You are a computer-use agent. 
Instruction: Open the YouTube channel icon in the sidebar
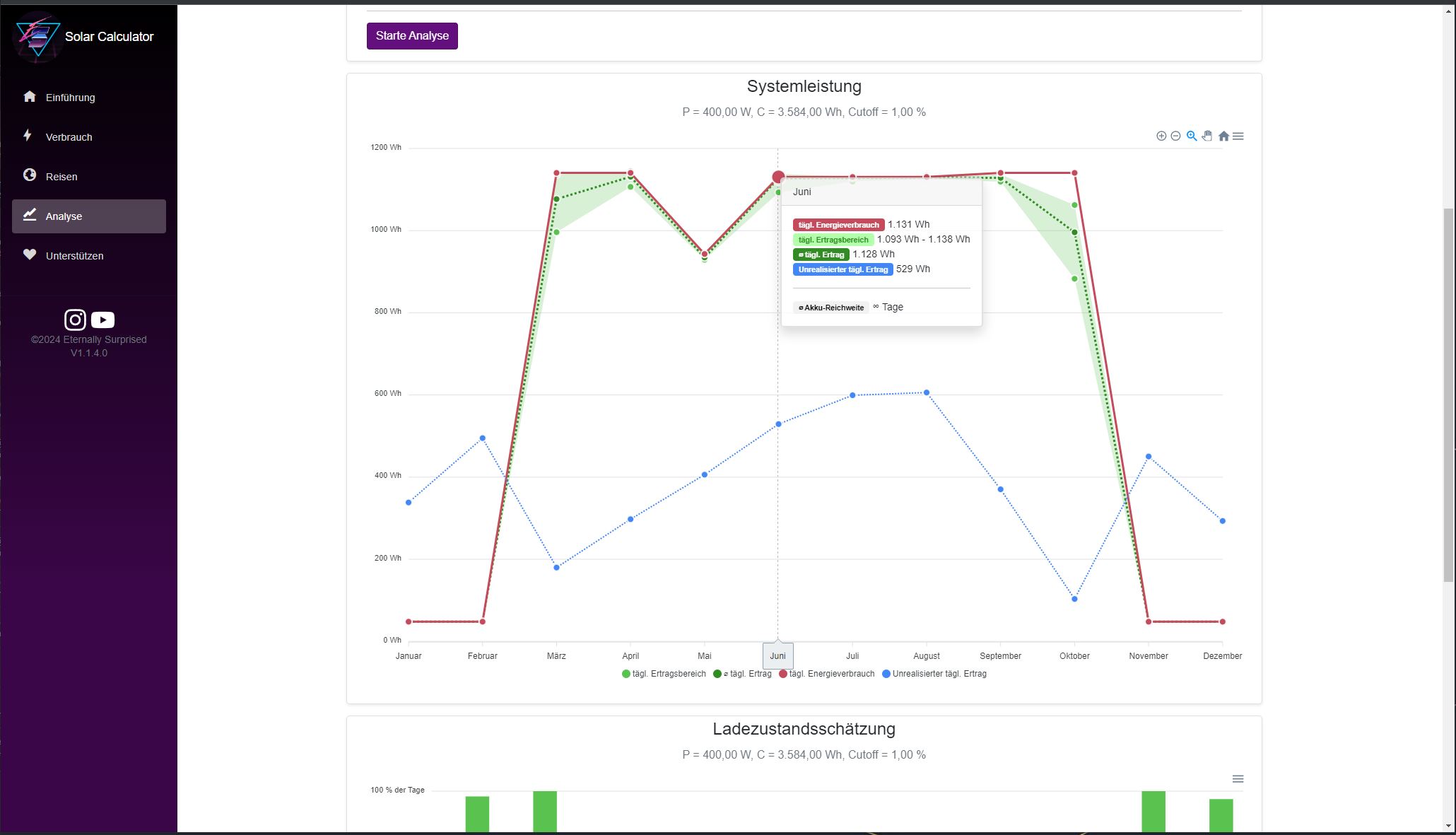tap(102, 320)
